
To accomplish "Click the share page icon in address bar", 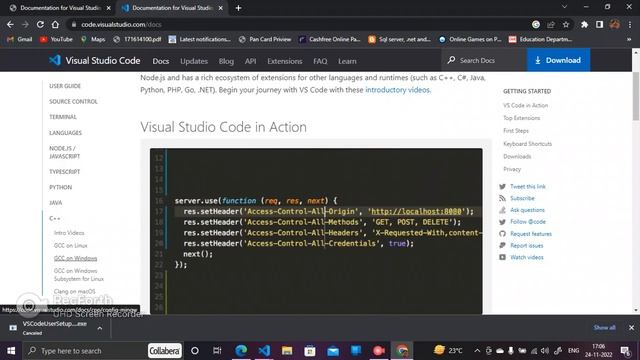I will pyautogui.click(x=551, y=24).
